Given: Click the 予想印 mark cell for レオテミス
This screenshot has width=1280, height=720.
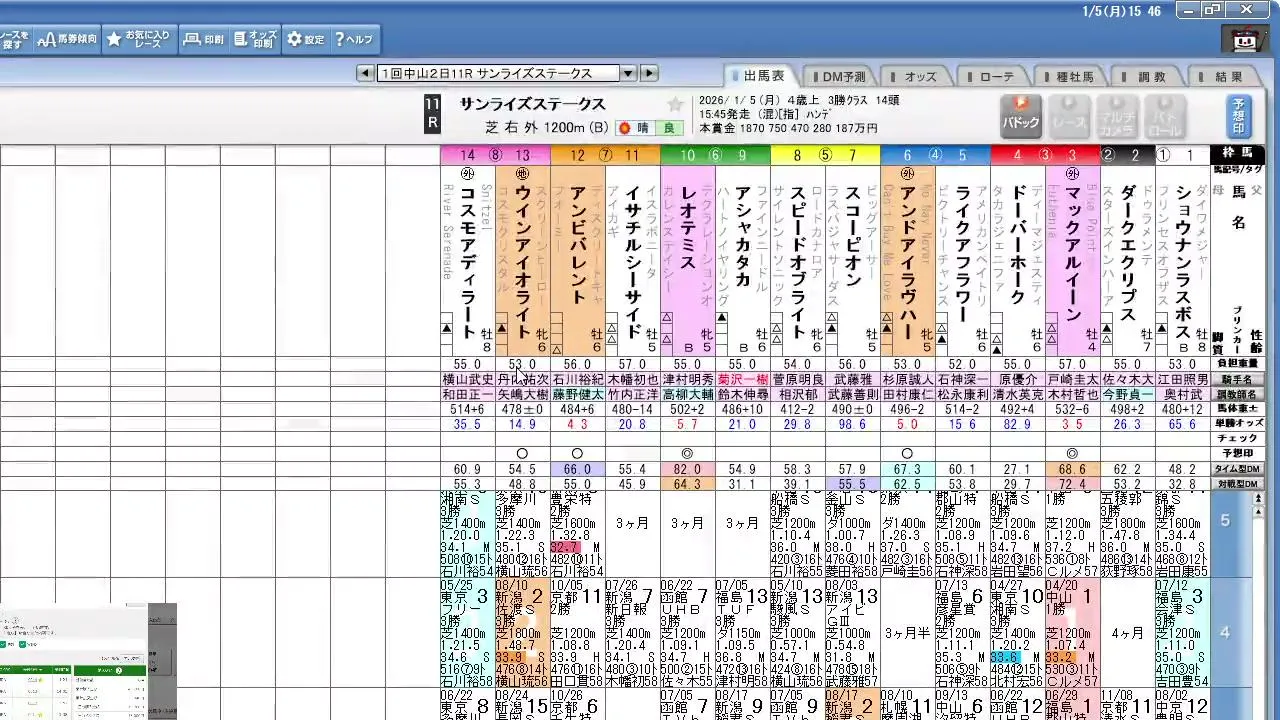Looking at the screenshot, I should pos(688,454).
